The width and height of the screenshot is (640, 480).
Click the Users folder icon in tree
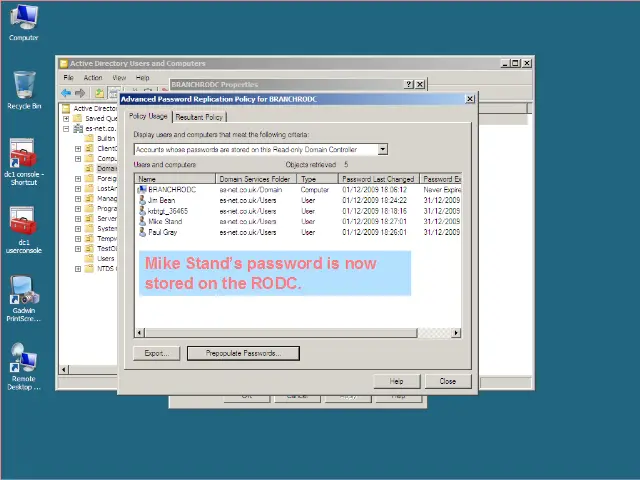[x=89, y=258]
